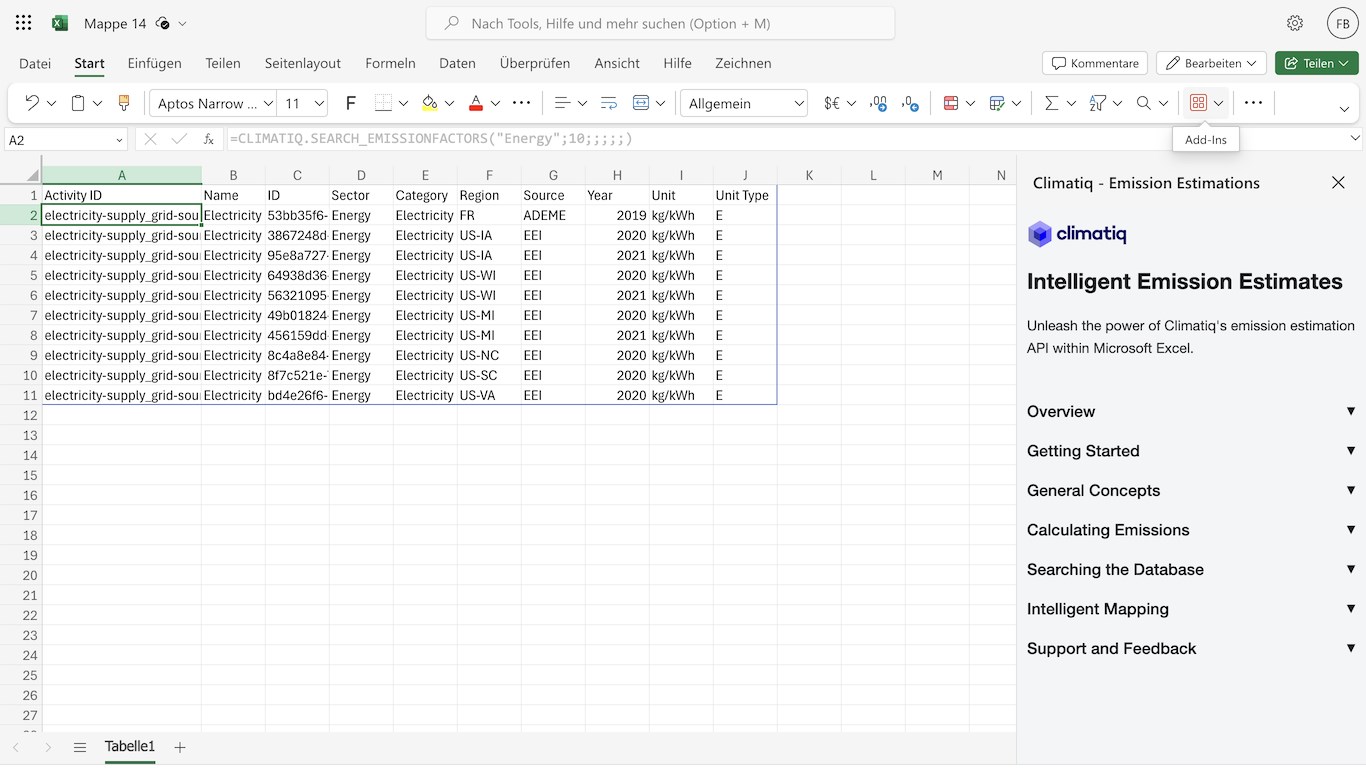Click the Excel logo icon

pyautogui.click(x=60, y=23)
